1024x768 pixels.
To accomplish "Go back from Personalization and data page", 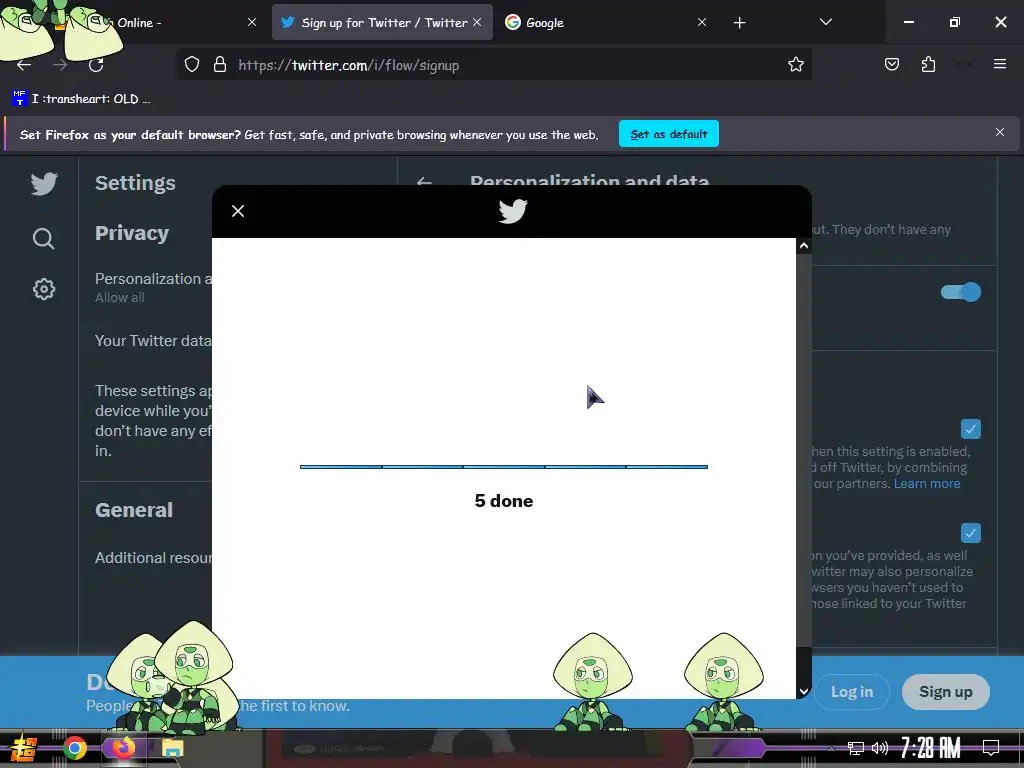I will pyautogui.click(x=424, y=182).
